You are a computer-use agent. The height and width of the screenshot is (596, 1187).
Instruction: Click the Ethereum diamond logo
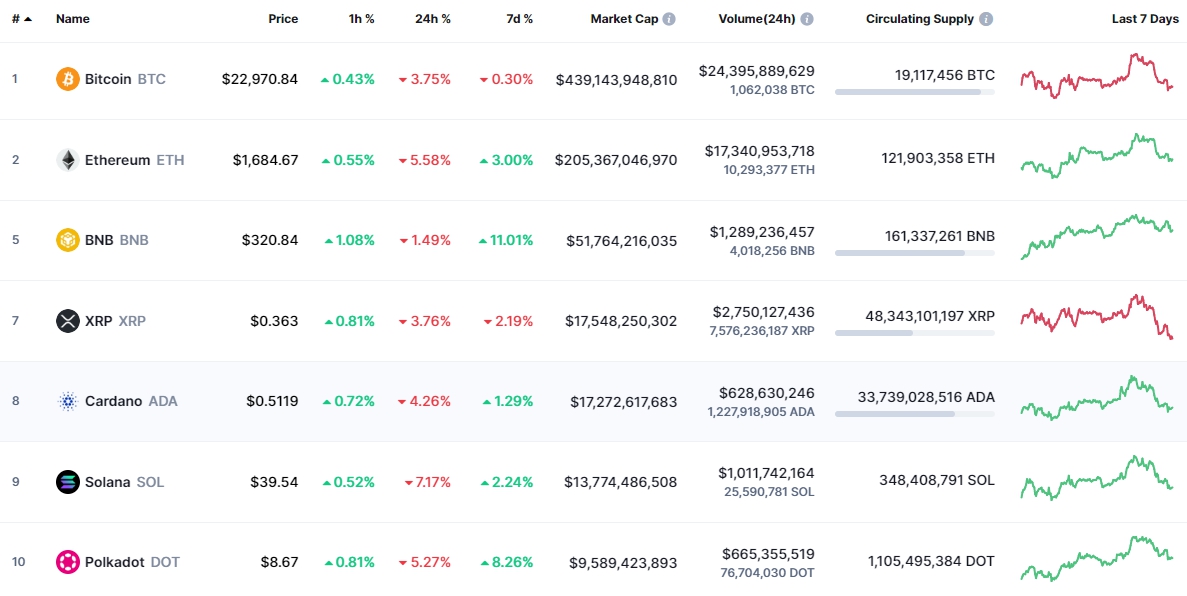pos(67,160)
